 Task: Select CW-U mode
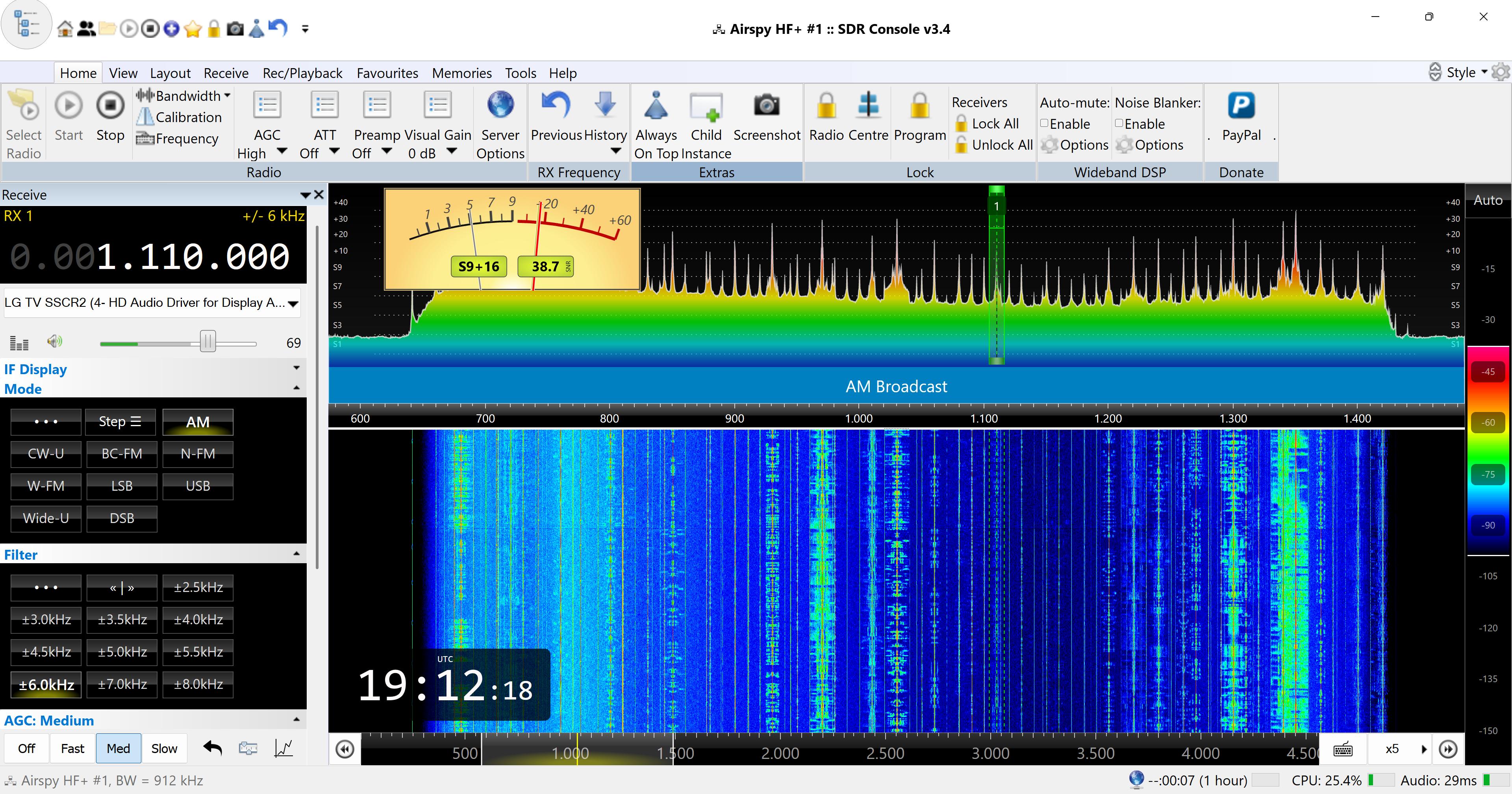[46, 454]
